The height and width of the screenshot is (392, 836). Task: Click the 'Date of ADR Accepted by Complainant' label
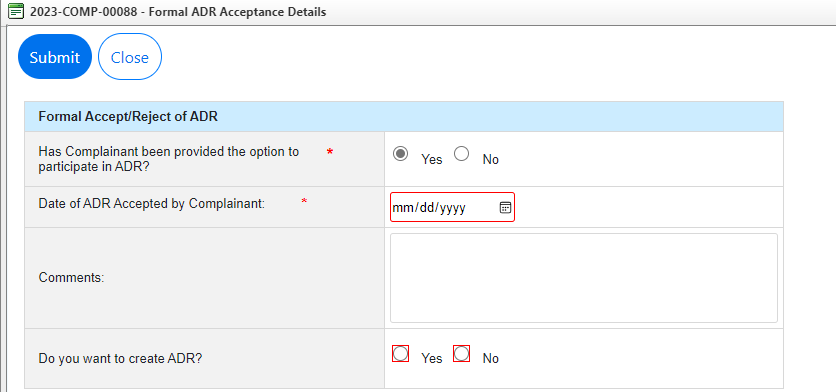(152, 203)
